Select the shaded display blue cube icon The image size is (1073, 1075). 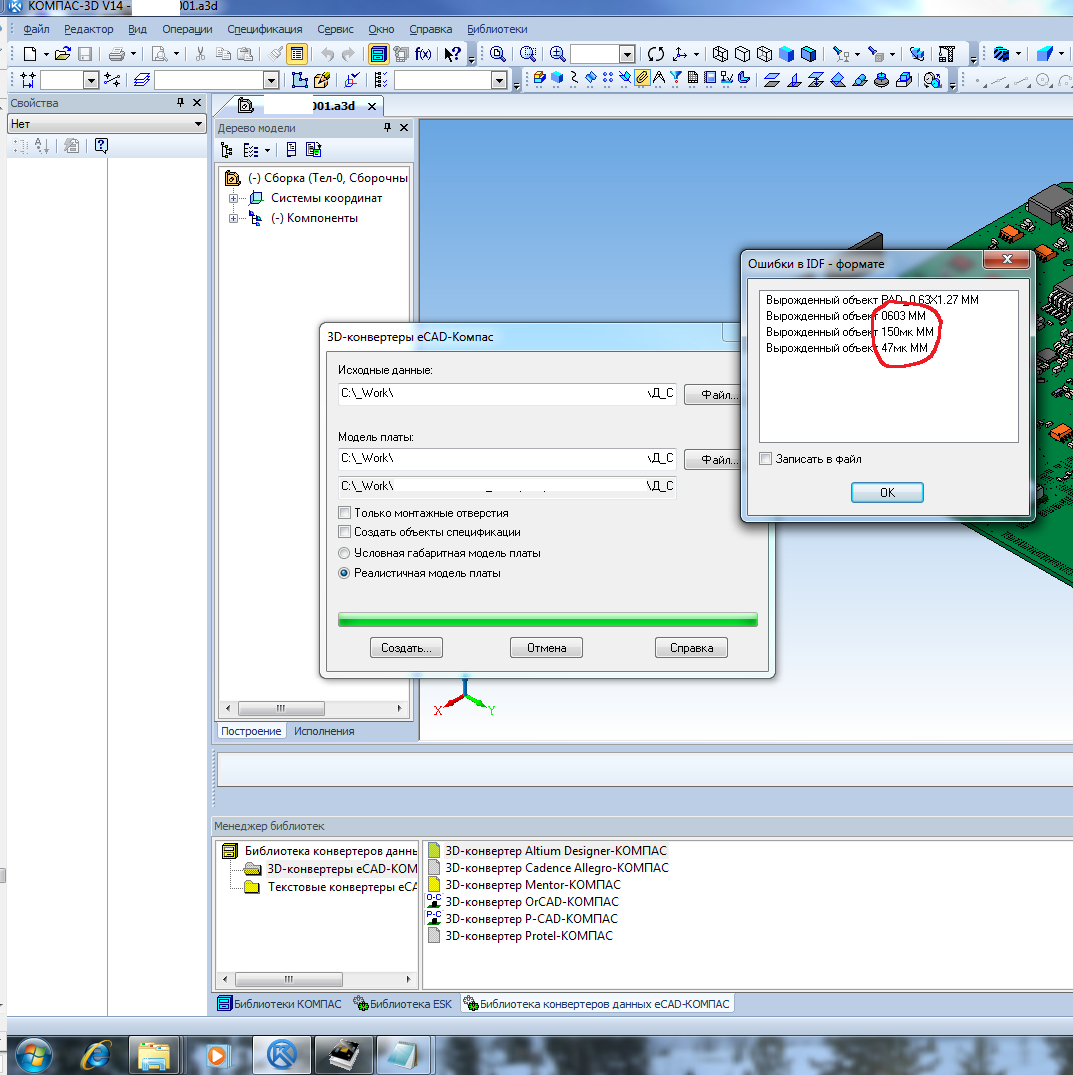(x=786, y=53)
